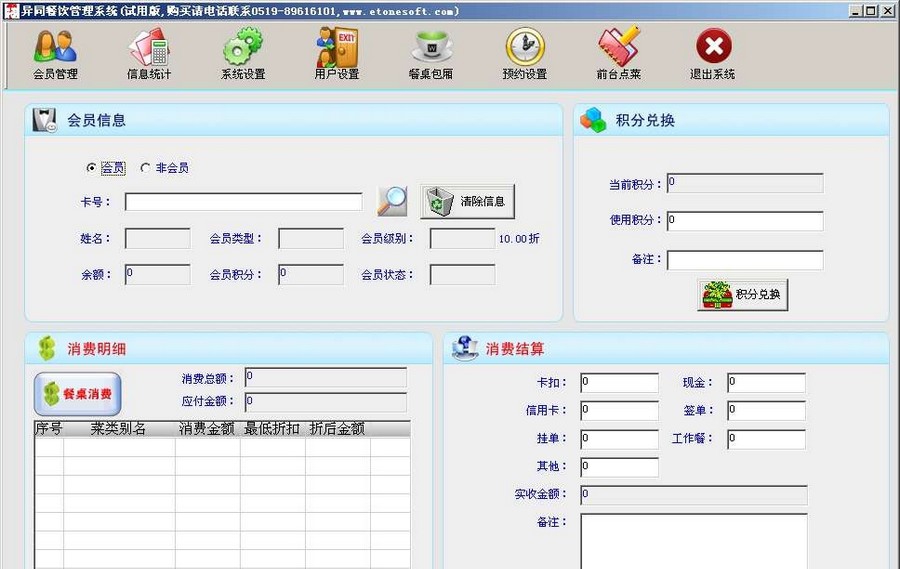Click 会员信息 panel tuxedo icon
900x569 pixels.
pos(45,120)
